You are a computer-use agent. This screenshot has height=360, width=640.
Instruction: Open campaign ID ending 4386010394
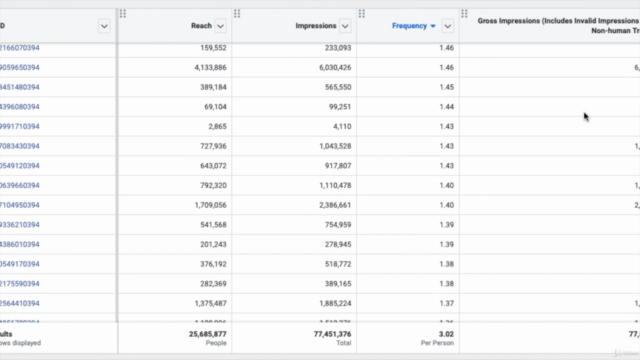[x=20, y=244]
